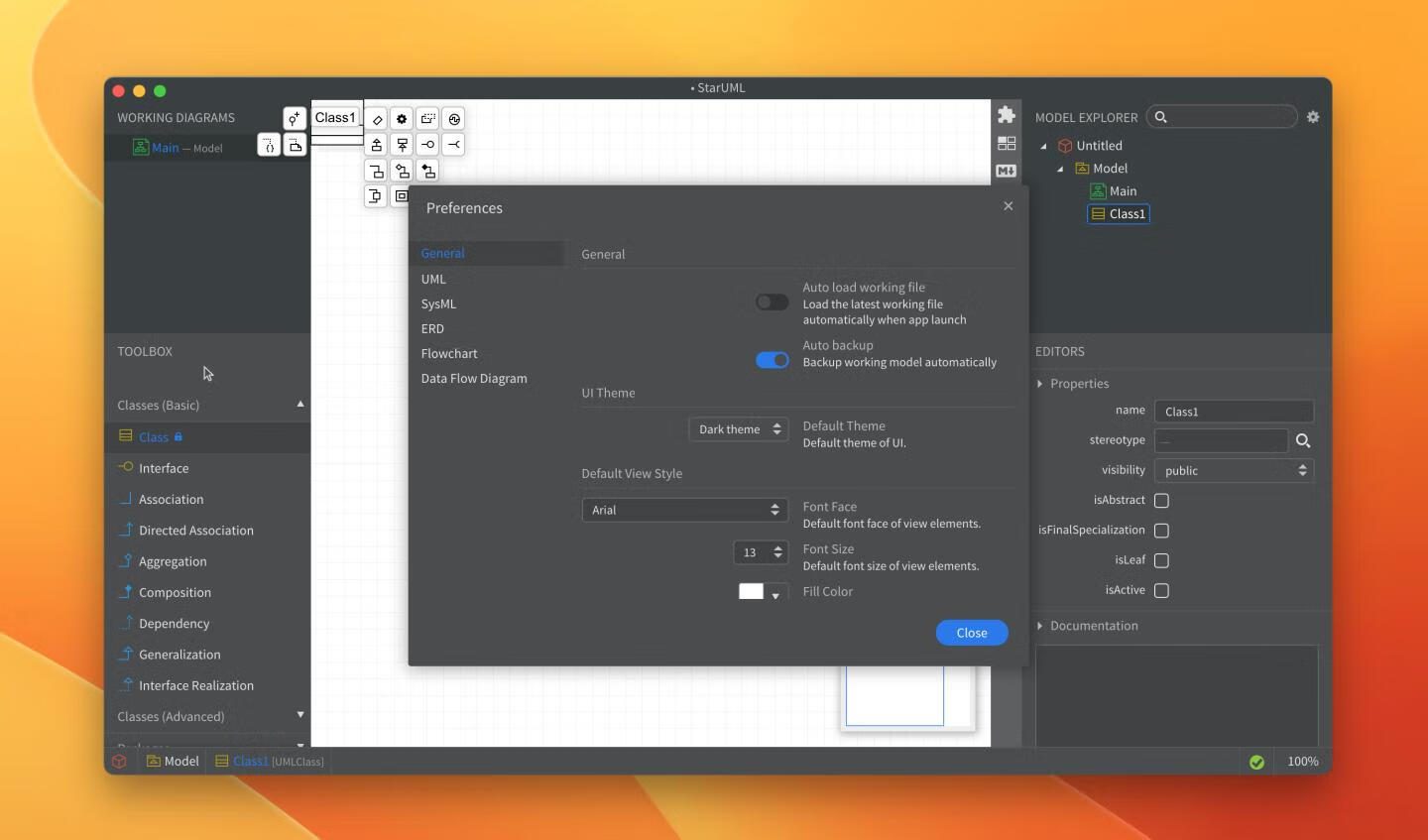Click the stereotype search magnifier icon

(x=1303, y=440)
